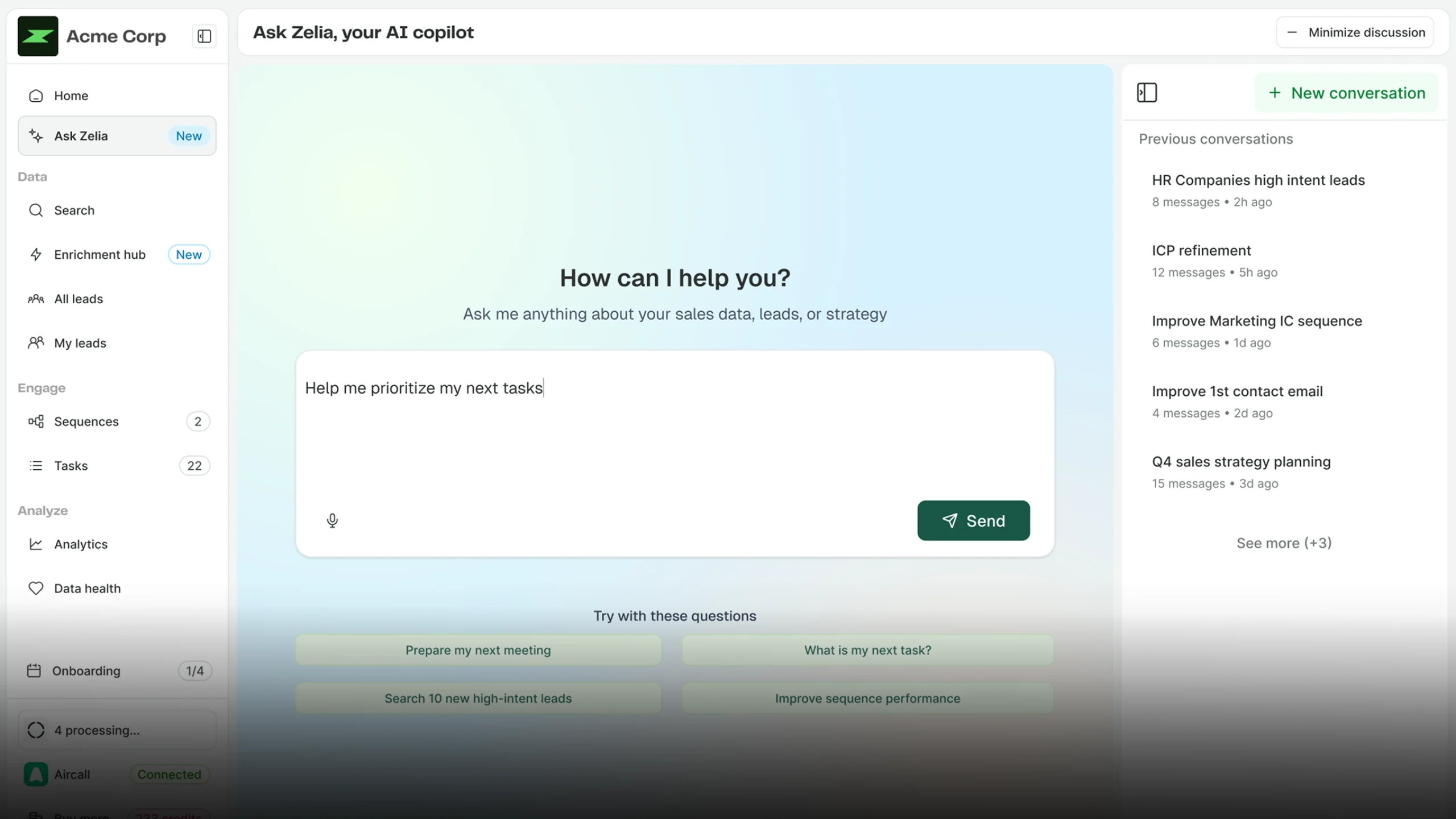Click the Aircall integration icon
Viewport: 1456px width, 819px height.
tap(36, 775)
